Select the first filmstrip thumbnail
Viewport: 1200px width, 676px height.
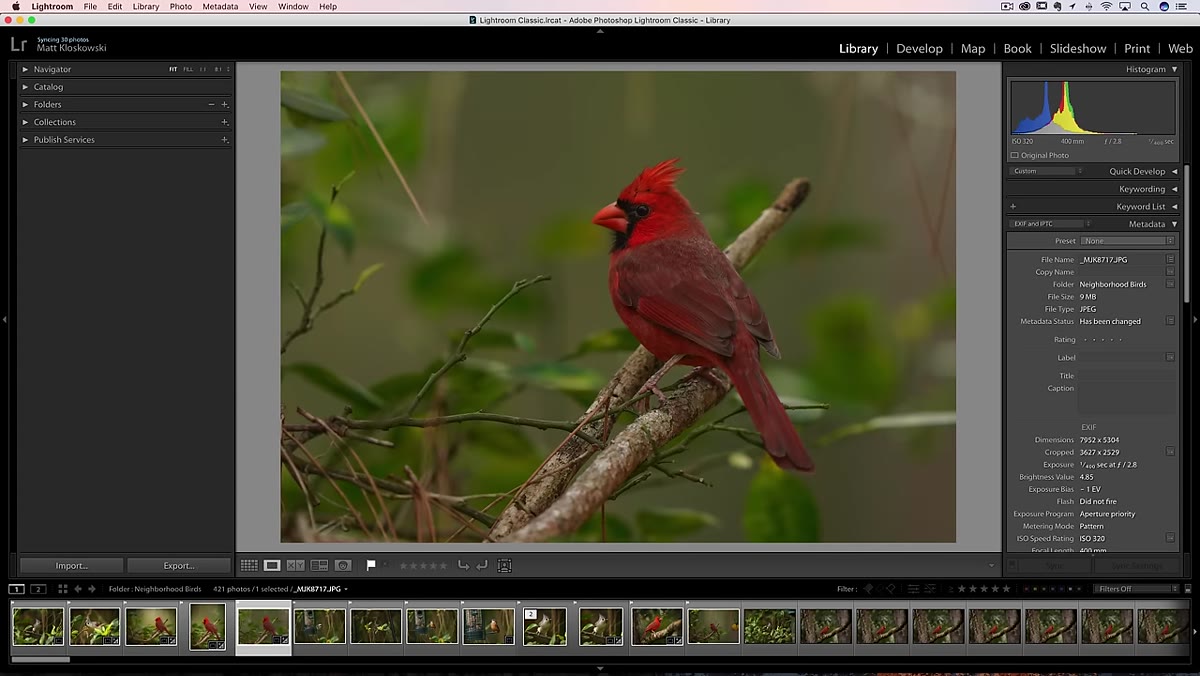[x=38, y=627]
